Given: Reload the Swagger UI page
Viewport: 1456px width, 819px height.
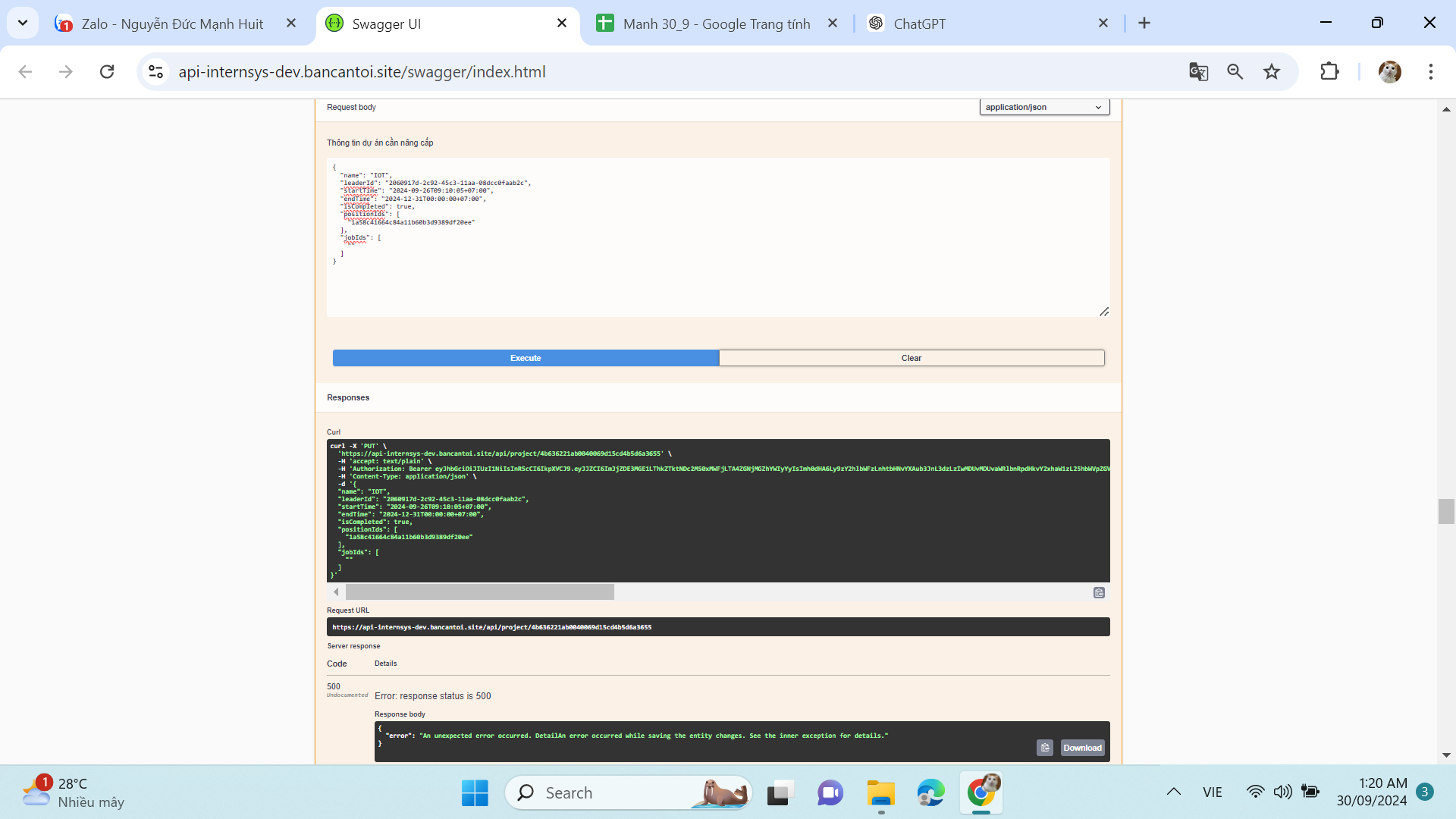Looking at the screenshot, I should [107, 71].
